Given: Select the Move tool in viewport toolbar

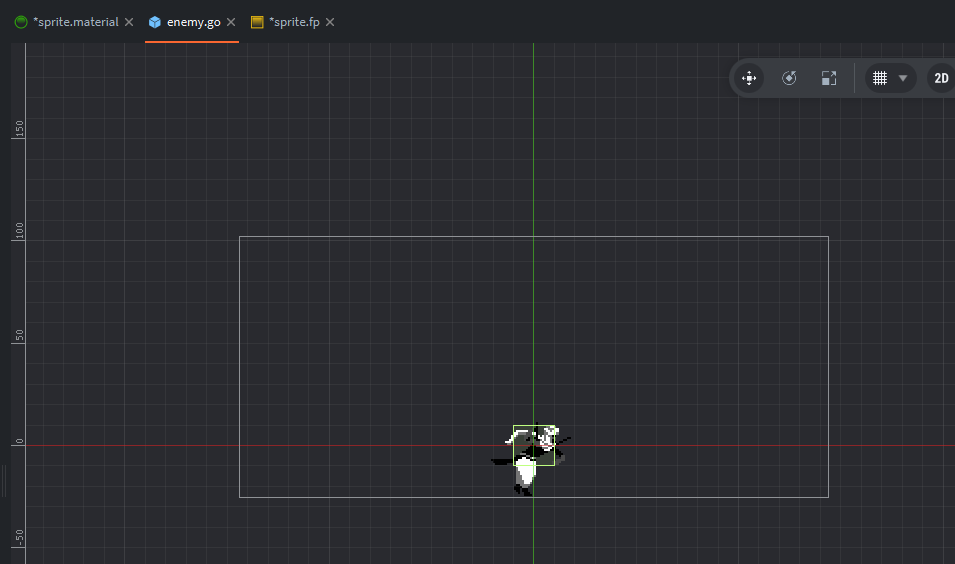Looking at the screenshot, I should pyautogui.click(x=748, y=78).
